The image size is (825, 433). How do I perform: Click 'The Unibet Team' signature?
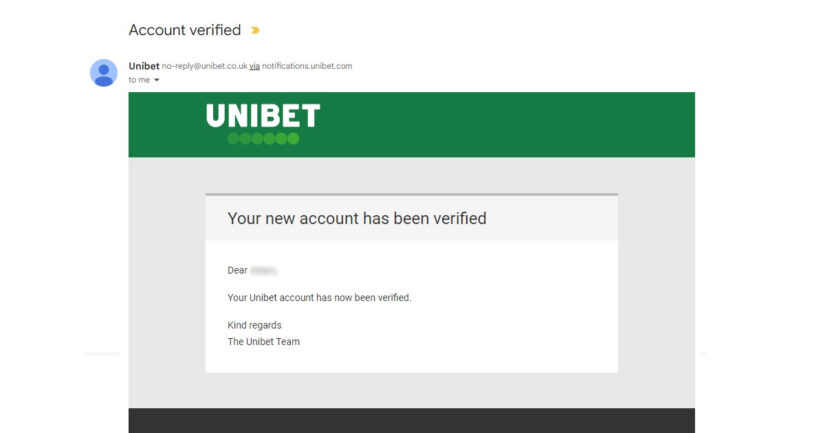click(x=264, y=341)
